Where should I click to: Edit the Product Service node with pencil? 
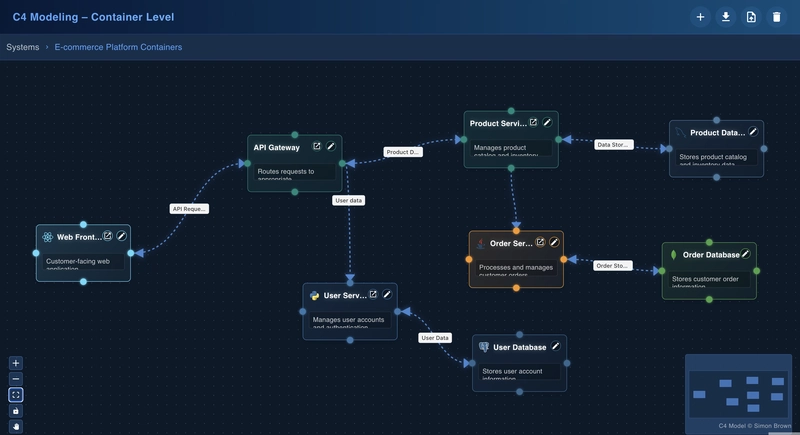547,122
